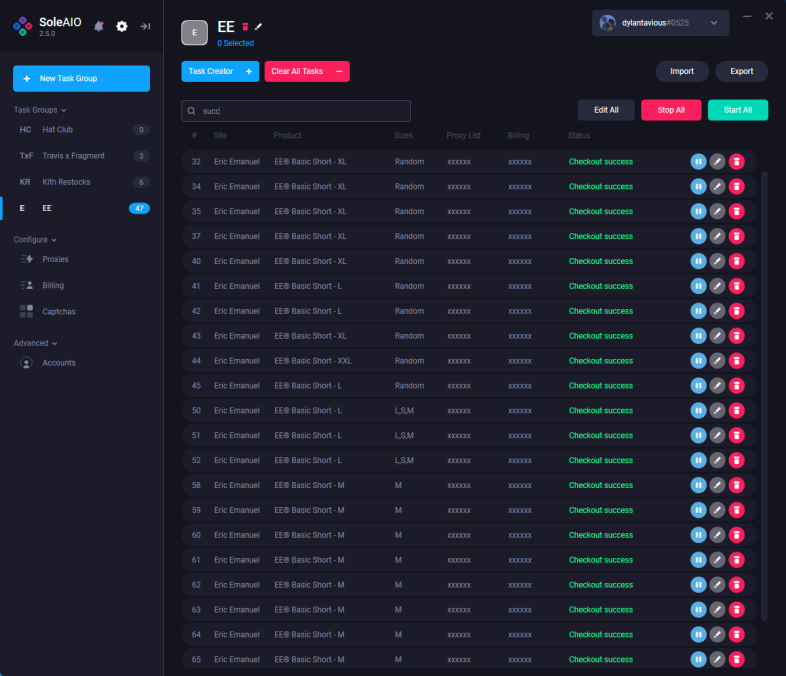Delete the EE task group via header trash icon
786x676 pixels.
pyautogui.click(x=246, y=27)
